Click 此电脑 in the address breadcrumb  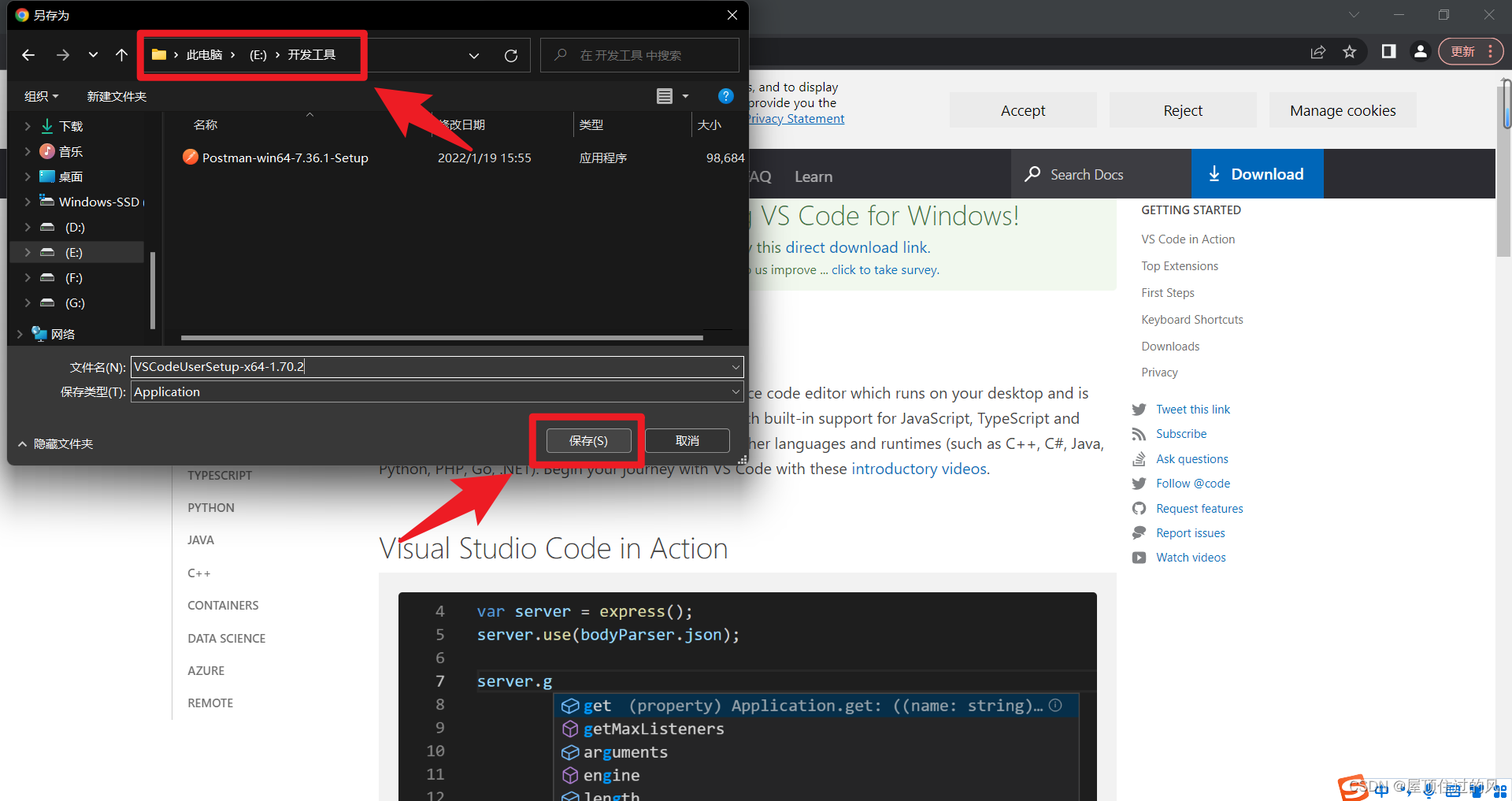[204, 55]
